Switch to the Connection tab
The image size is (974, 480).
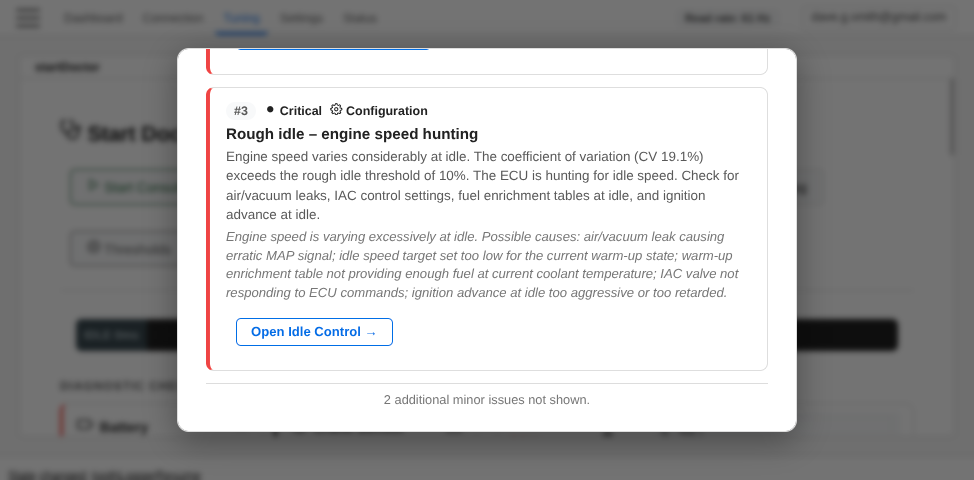tap(172, 18)
